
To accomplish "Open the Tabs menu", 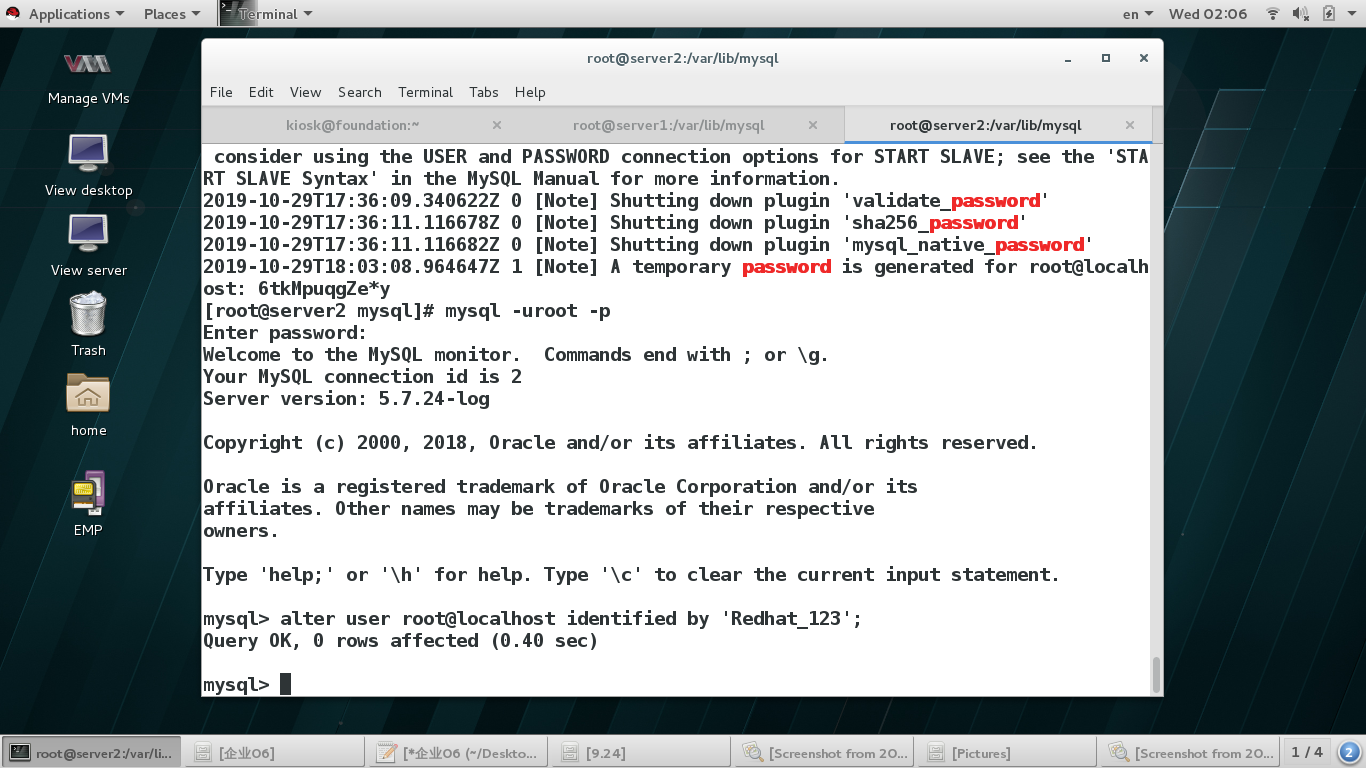I will (x=484, y=92).
